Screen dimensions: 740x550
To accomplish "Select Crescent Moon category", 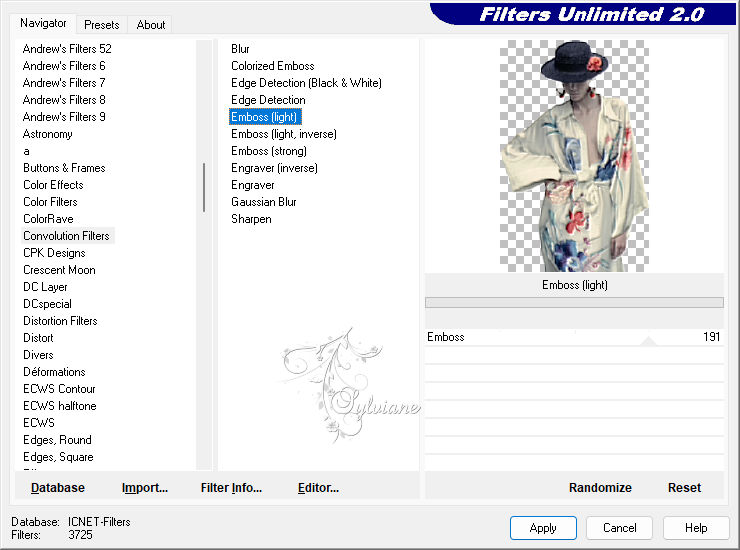I will [x=59, y=270].
